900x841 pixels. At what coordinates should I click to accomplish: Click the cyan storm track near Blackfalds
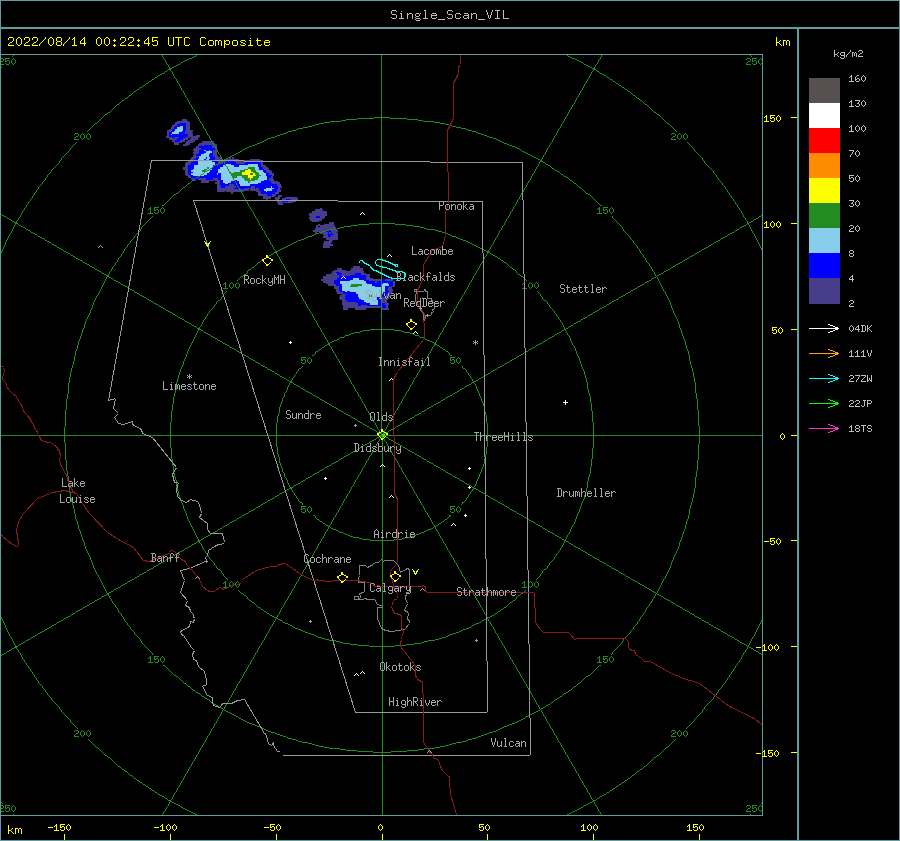[382, 268]
